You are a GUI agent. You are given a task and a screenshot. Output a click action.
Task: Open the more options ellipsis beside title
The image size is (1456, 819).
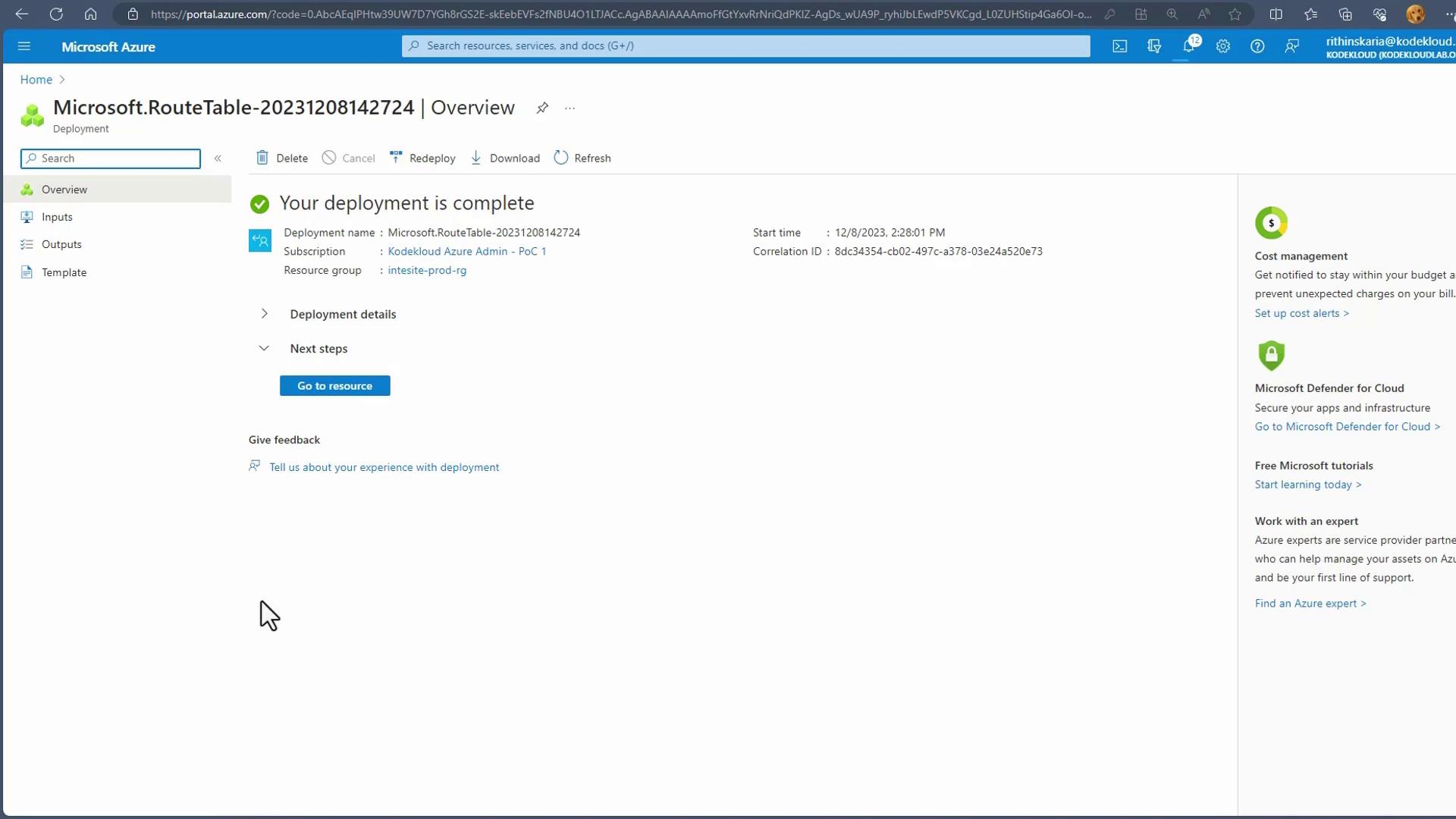[x=570, y=108]
